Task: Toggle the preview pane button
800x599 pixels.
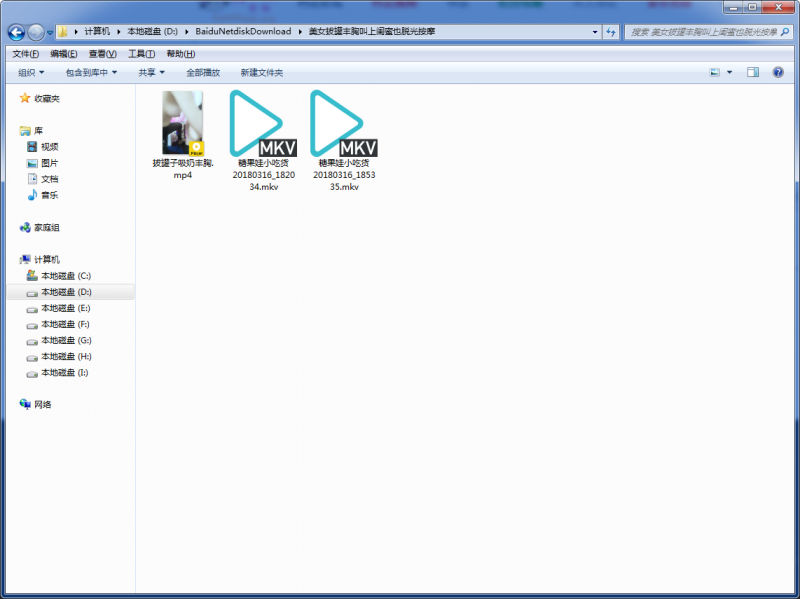Action: coord(753,73)
